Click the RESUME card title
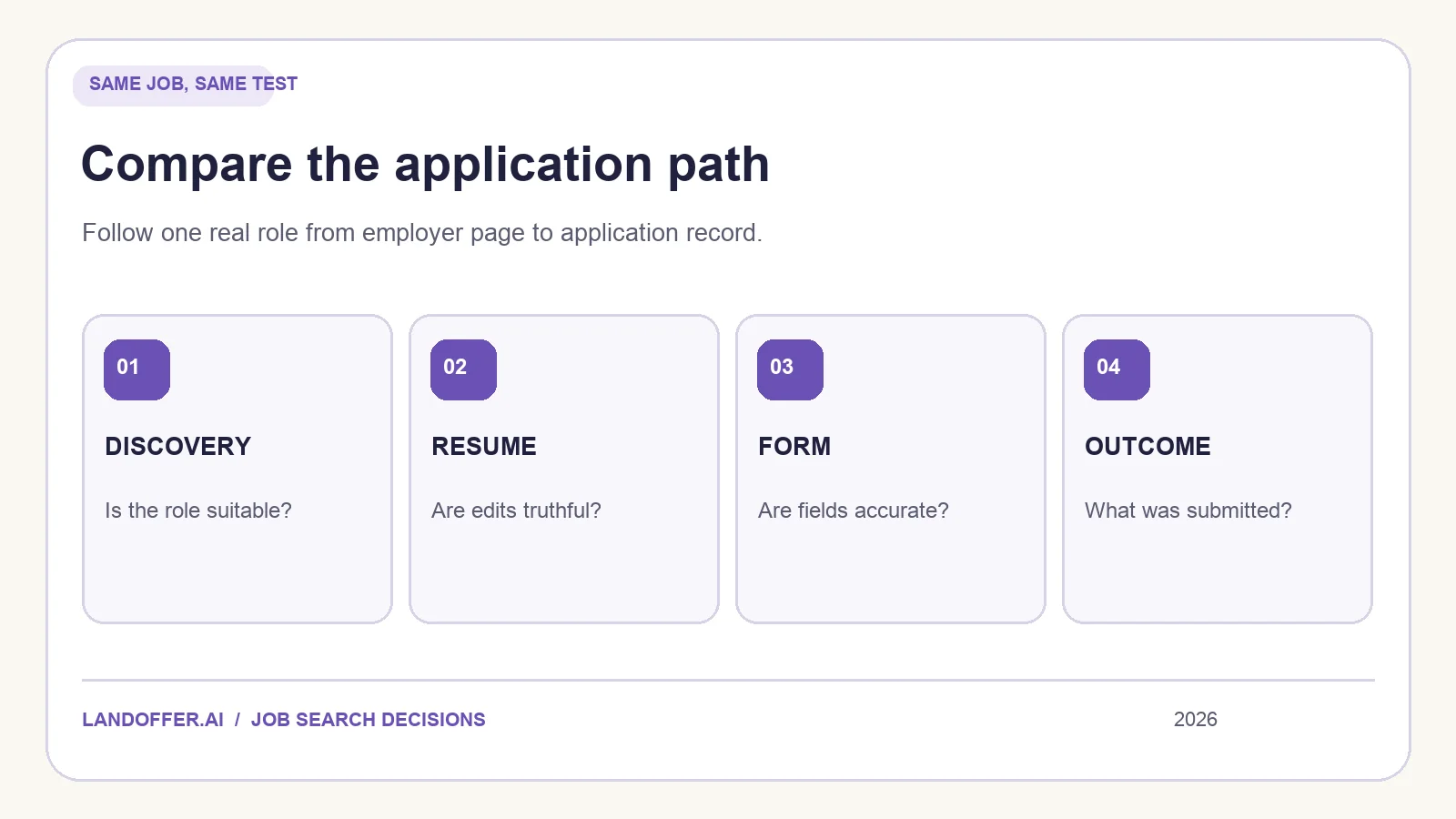 484,447
